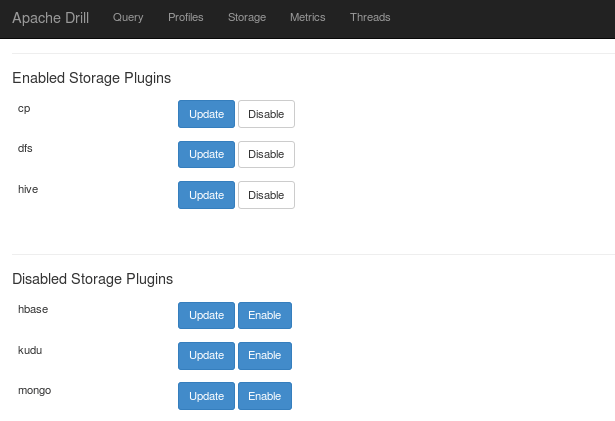Go to the Profiles page

point(186,17)
